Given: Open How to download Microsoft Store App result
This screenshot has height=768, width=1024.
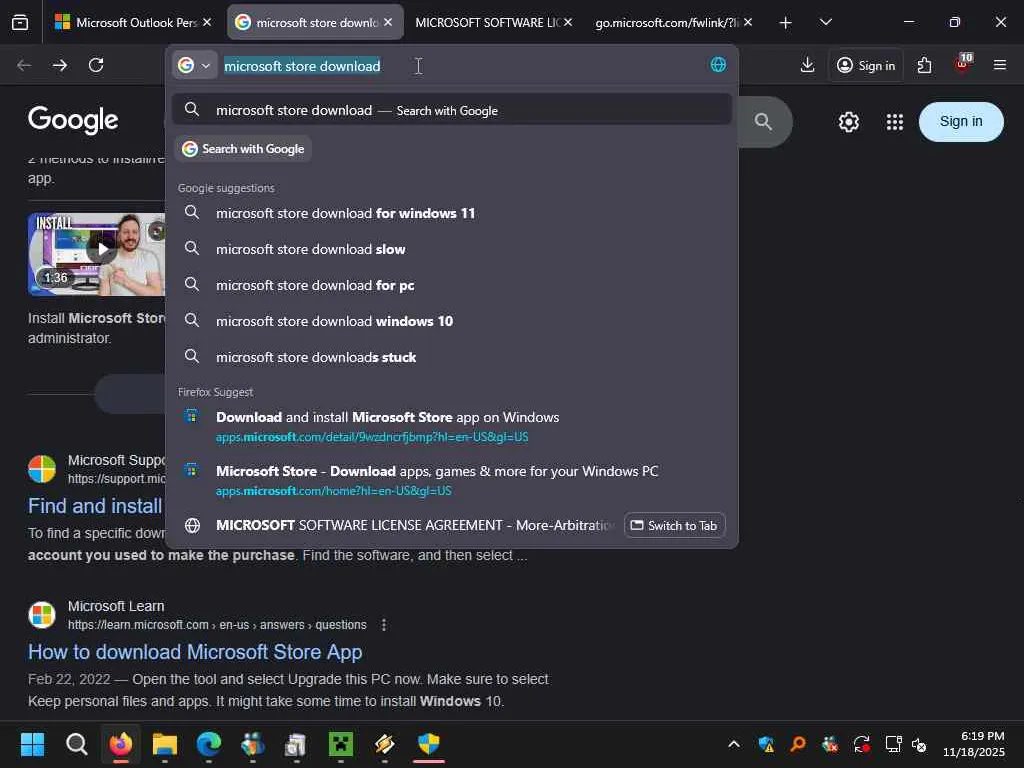Looking at the screenshot, I should click(195, 652).
